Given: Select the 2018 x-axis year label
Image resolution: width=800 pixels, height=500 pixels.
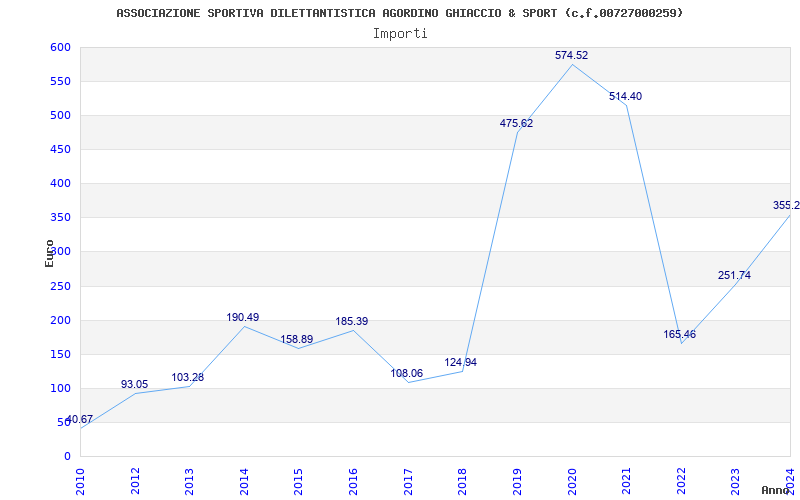Looking at the screenshot, I should click(462, 481).
